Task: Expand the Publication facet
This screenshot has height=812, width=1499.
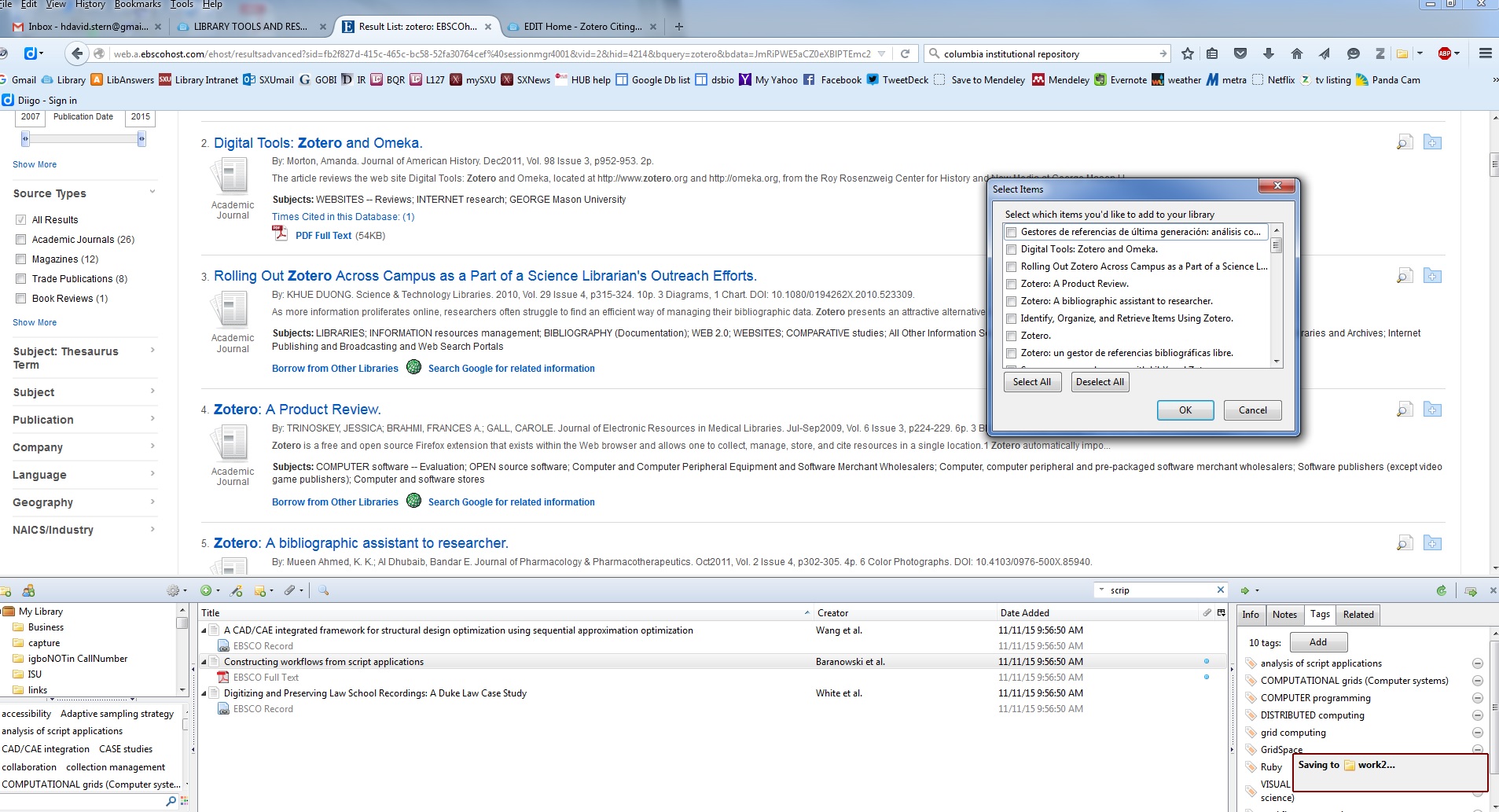Action: click(x=152, y=419)
